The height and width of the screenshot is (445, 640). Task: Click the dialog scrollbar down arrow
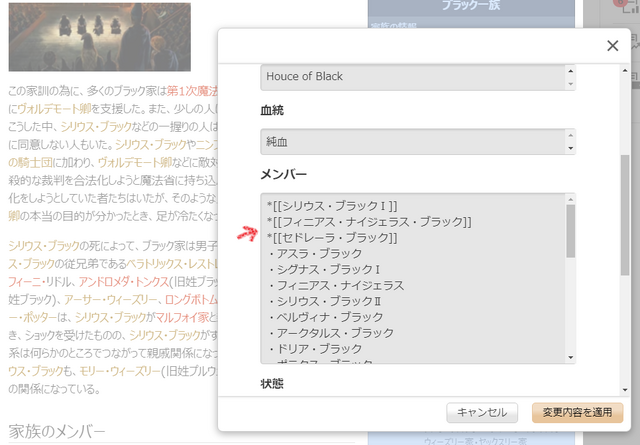pyautogui.click(x=625, y=390)
